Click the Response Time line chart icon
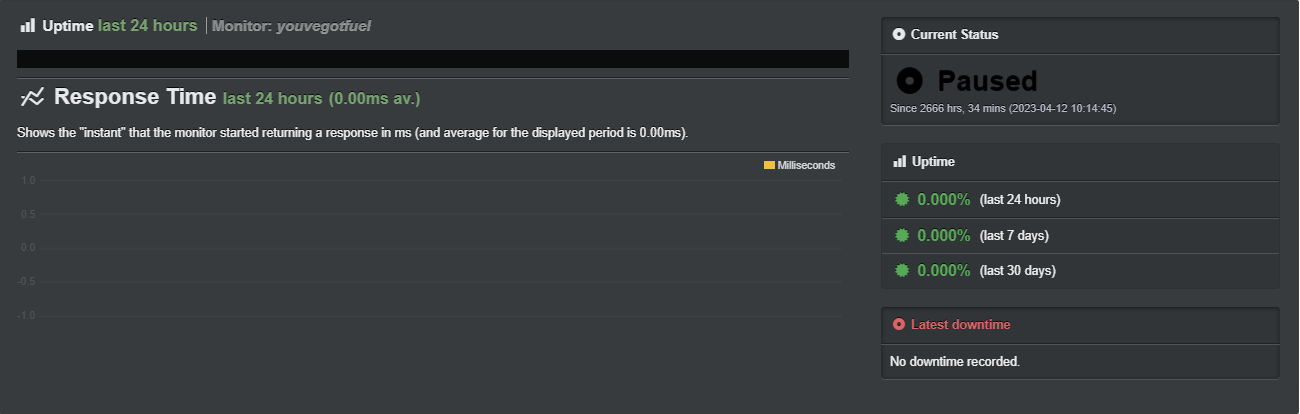The height and width of the screenshot is (414, 1300). (x=32, y=97)
